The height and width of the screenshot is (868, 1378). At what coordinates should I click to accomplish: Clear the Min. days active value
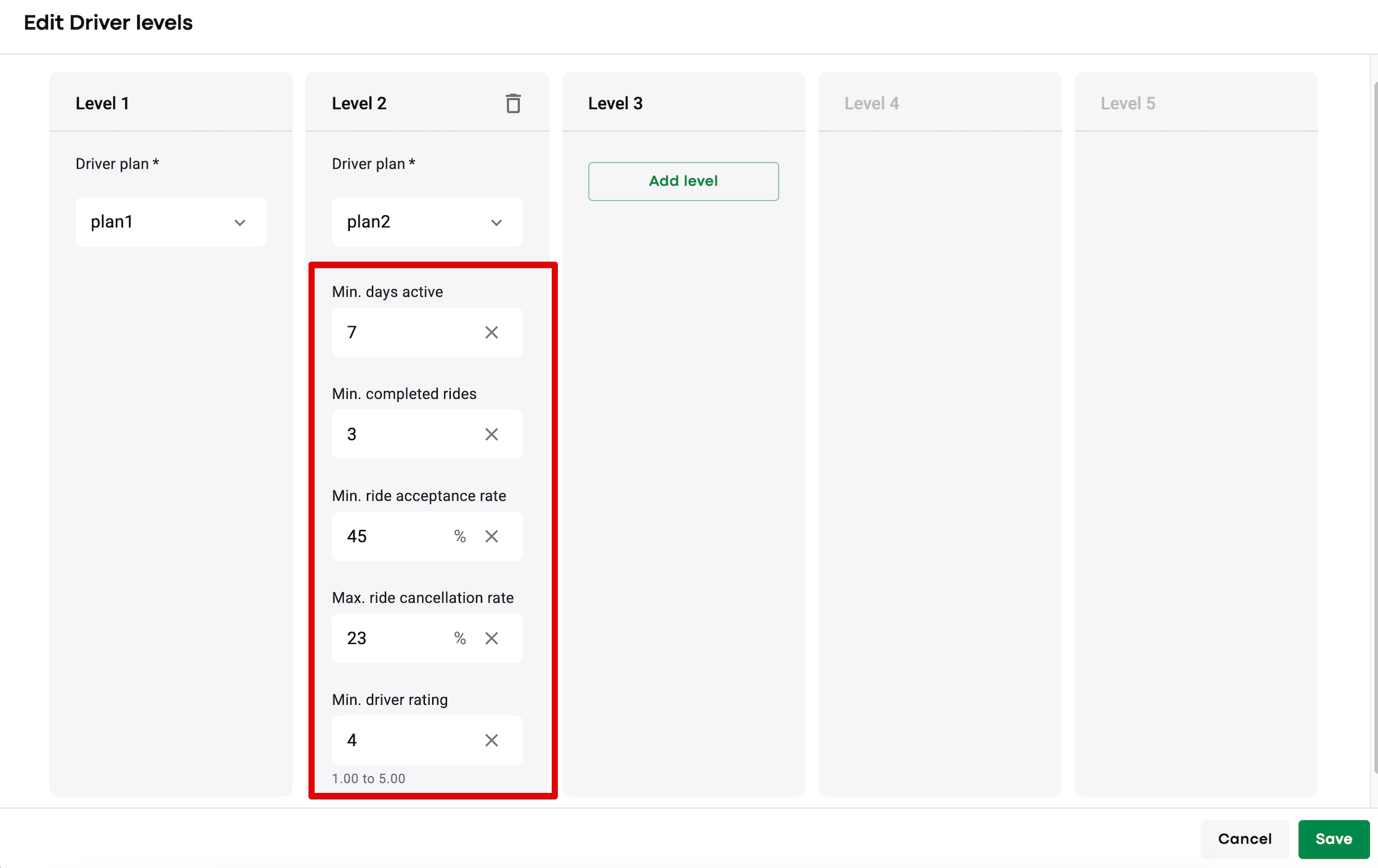coord(491,332)
